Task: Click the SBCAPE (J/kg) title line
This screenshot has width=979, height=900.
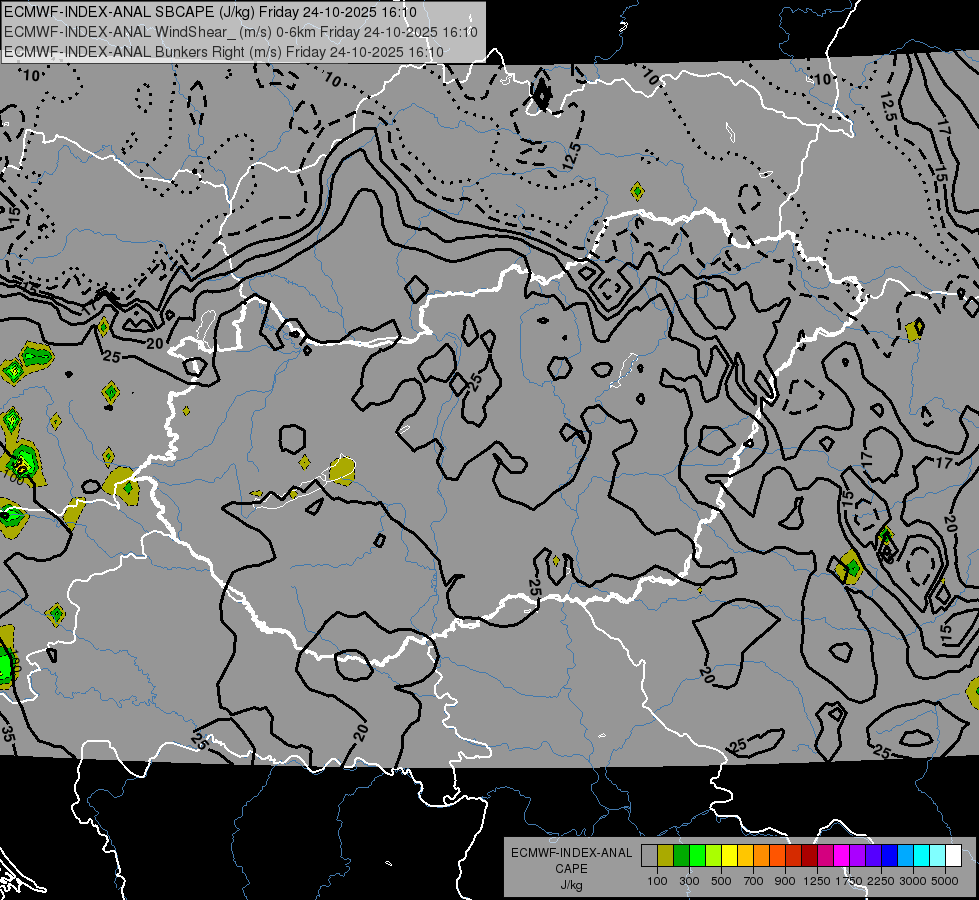Action: [210, 12]
